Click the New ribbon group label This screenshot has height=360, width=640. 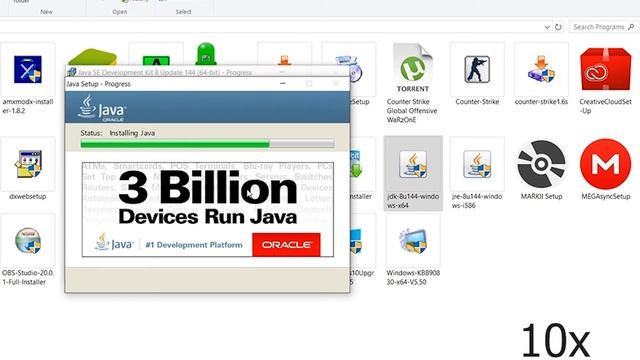(x=46, y=12)
